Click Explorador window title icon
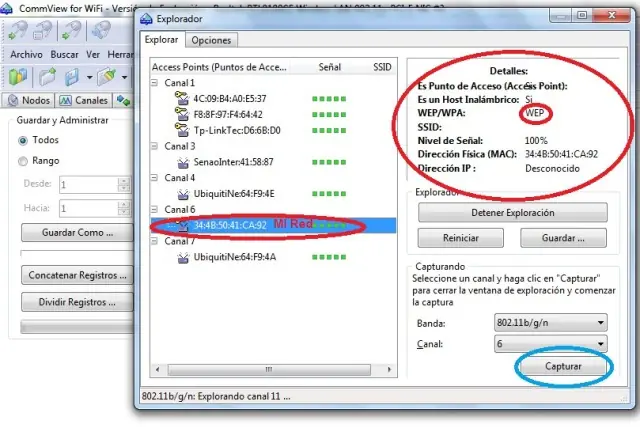 pos(146,19)
